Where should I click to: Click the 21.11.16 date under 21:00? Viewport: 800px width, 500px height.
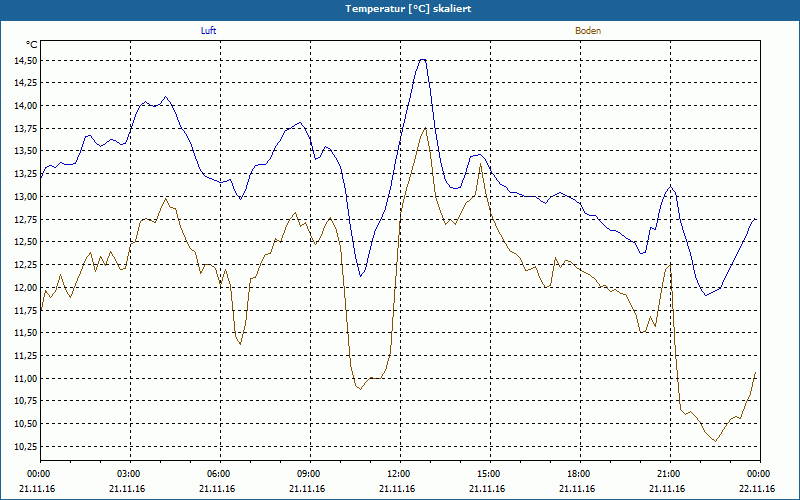tap(667, 489)
